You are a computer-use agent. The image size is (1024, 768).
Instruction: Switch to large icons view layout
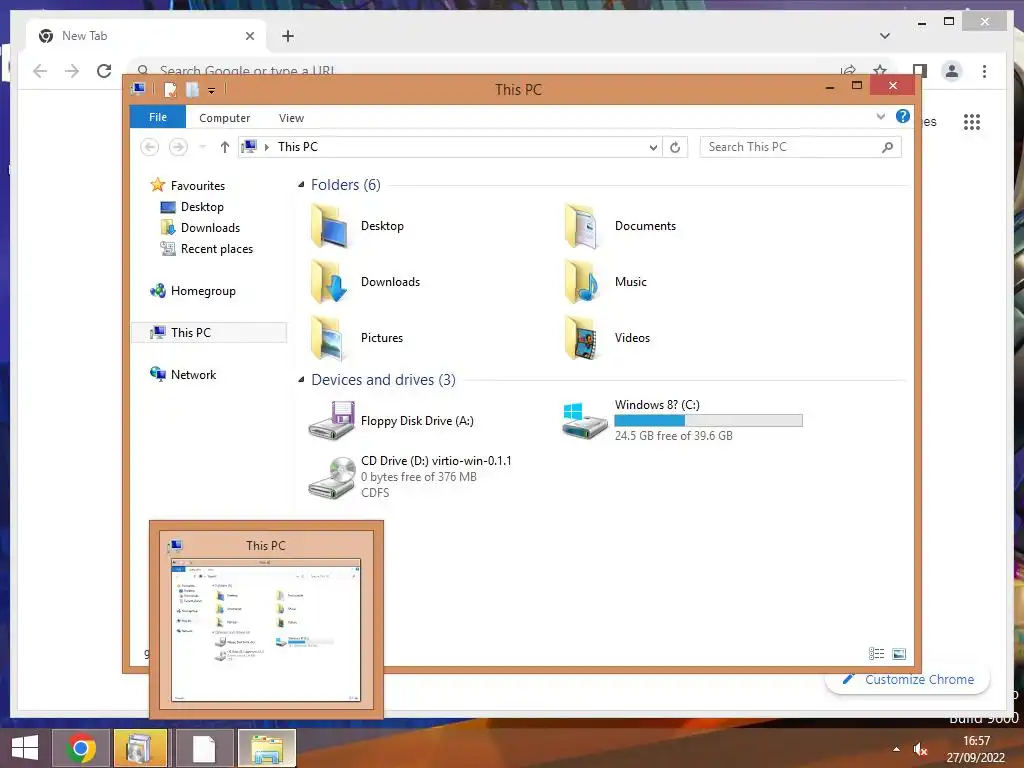pos(899,654)
